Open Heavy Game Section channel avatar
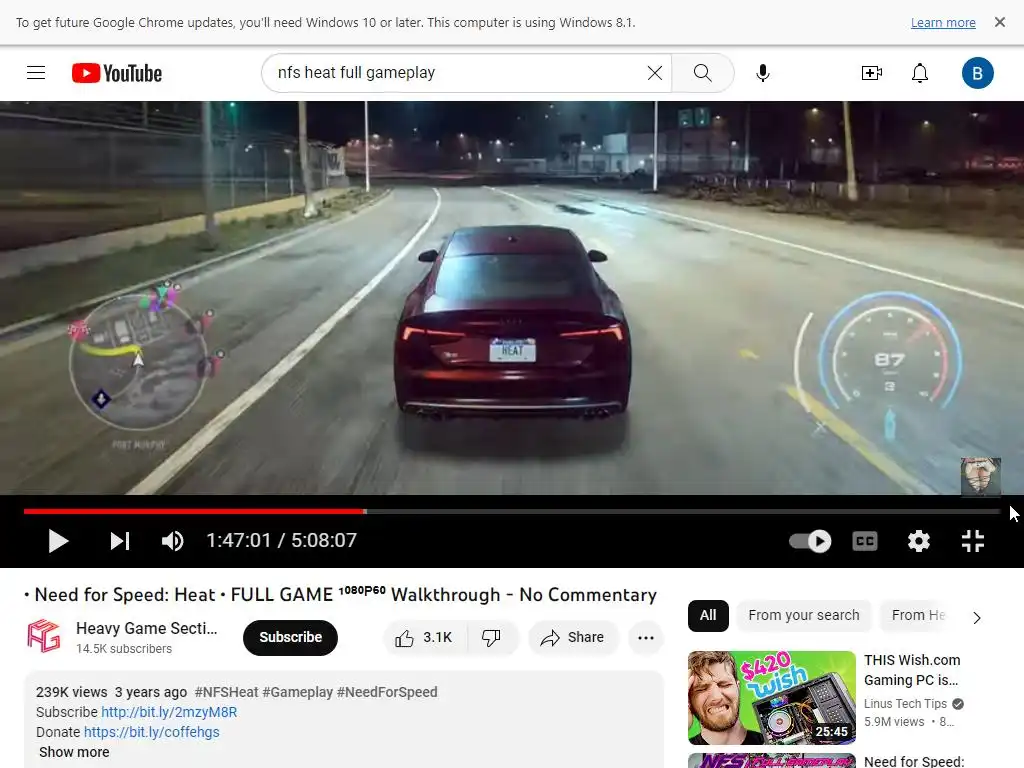1024x768 pixels. 44,636
